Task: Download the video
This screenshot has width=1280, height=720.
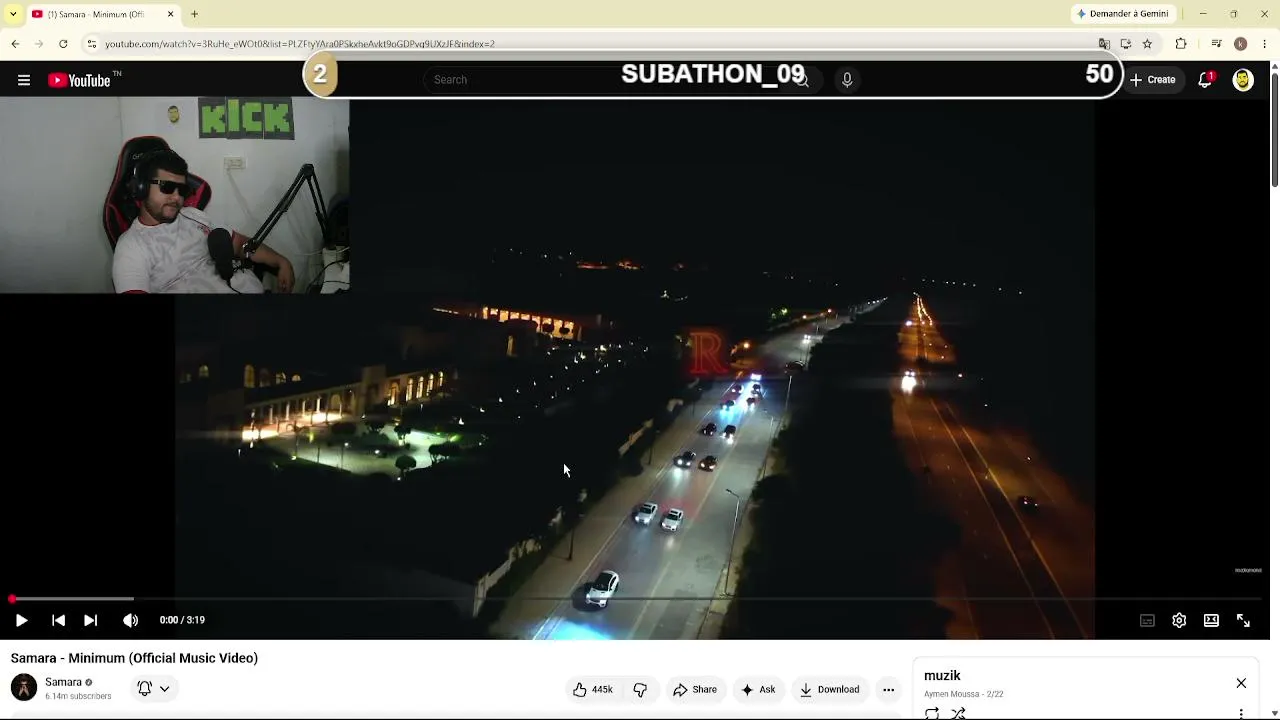Action: click(x=830, y=689)
